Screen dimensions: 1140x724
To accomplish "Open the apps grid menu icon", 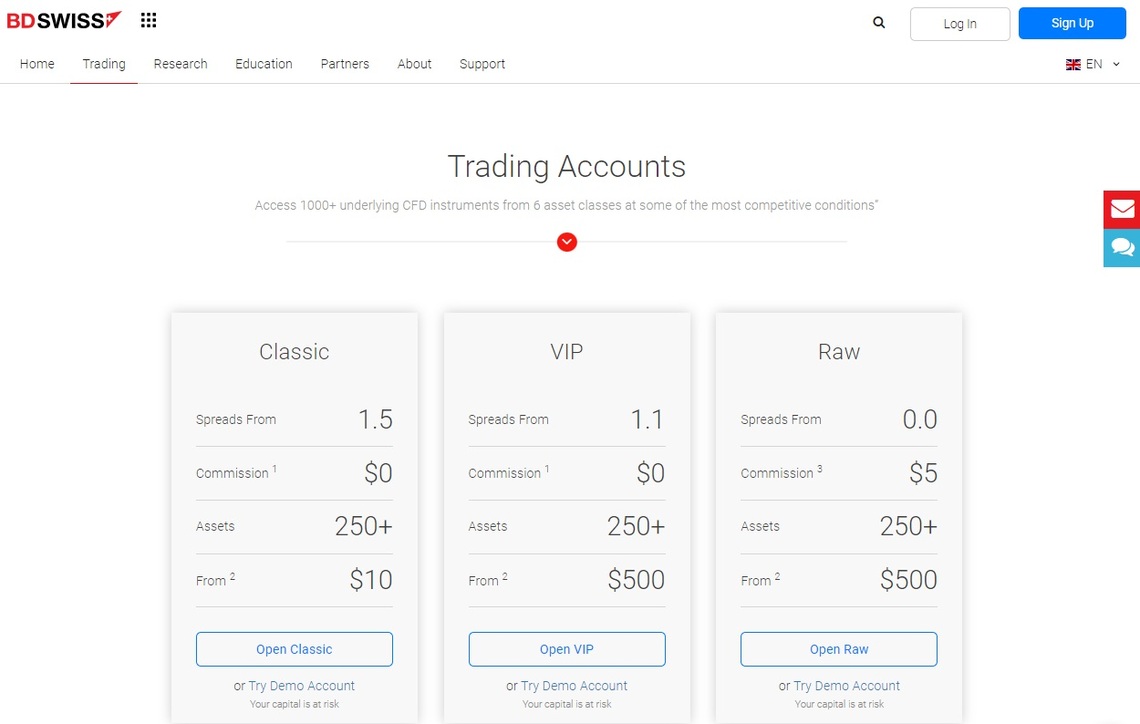I will tap(148, 20).
